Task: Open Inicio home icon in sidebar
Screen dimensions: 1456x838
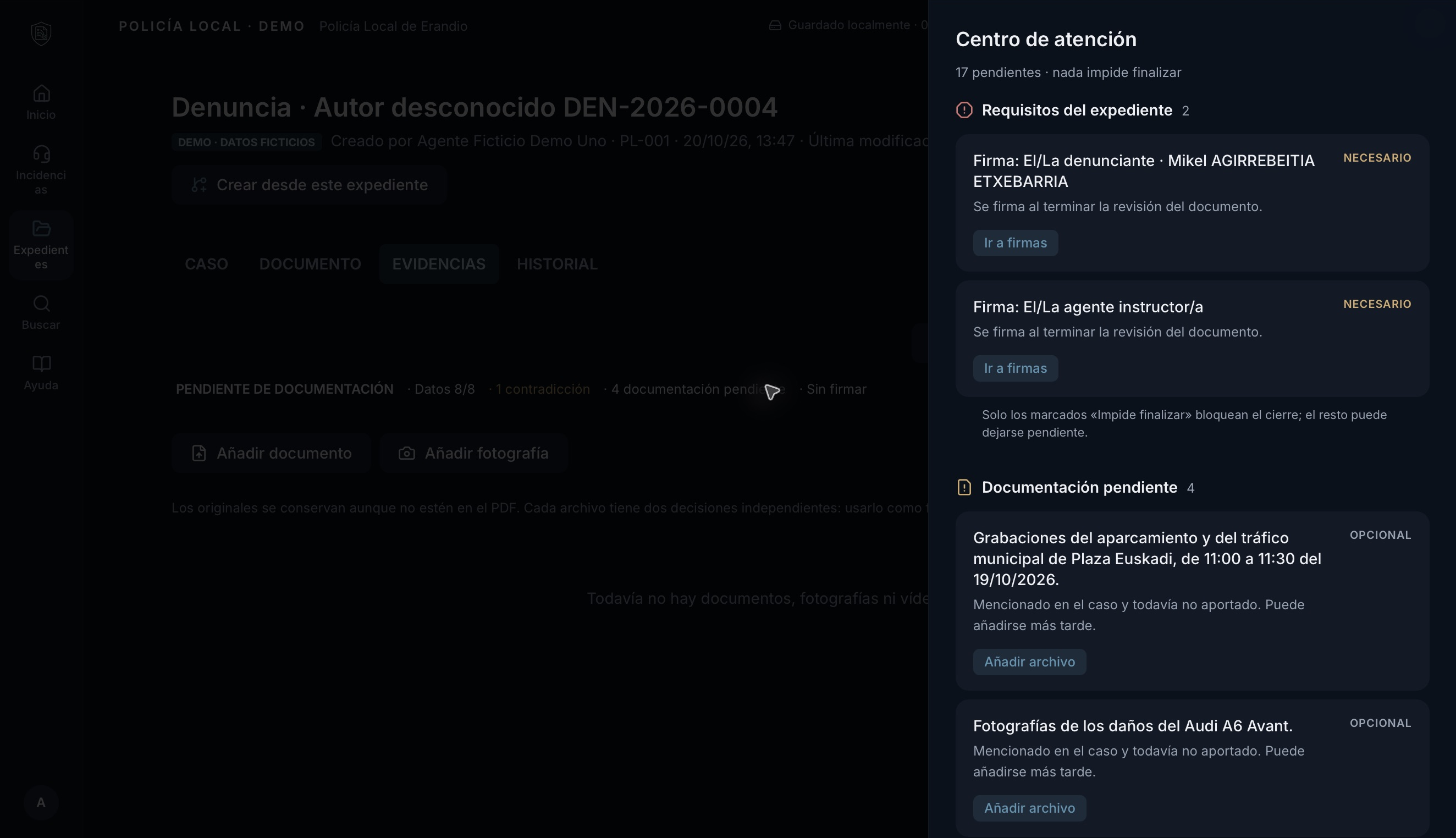Action: pos(41,93)
